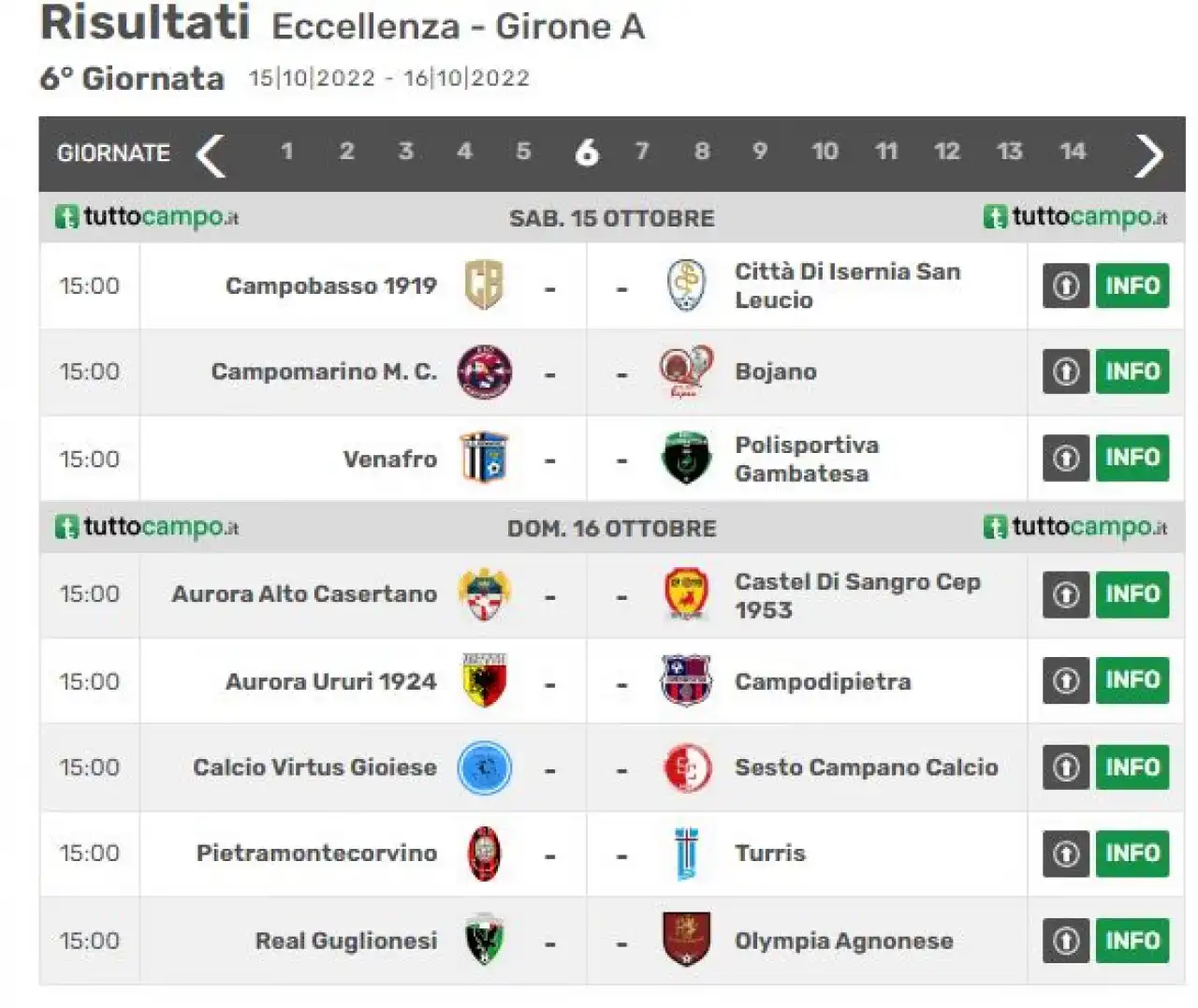Viewport: 1198px width, 1008px height.
Task: Open INFO for Campomarino M. C. vs Bojano
Action: click(1132, 372)
